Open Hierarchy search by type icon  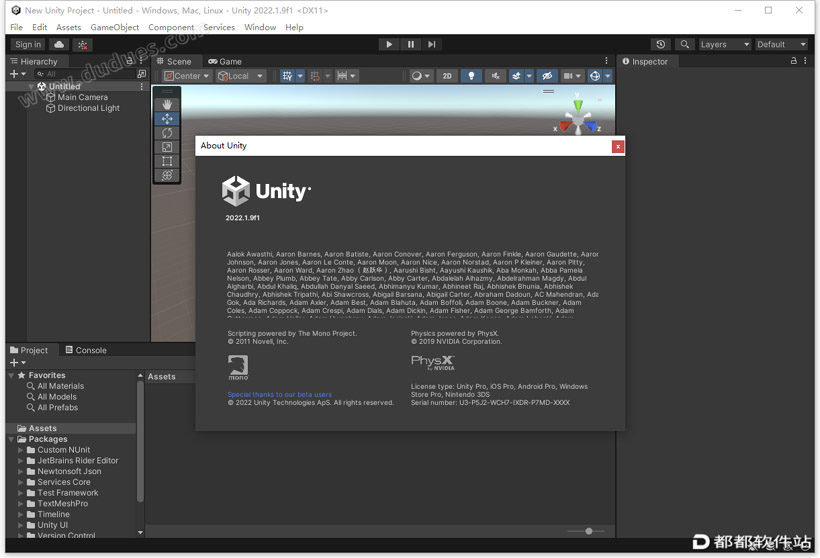141,74
